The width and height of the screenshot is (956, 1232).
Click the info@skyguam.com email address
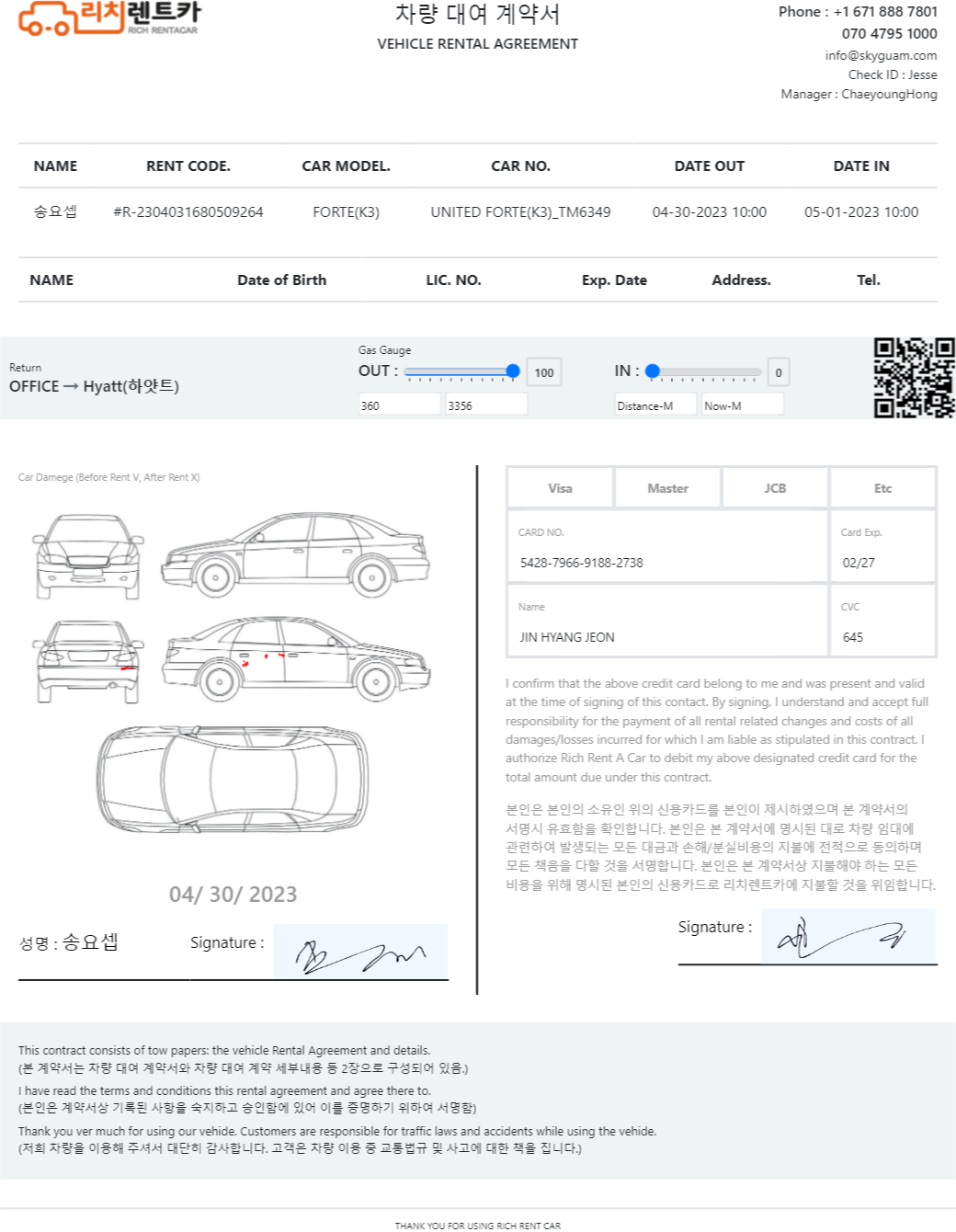(881, 55)
